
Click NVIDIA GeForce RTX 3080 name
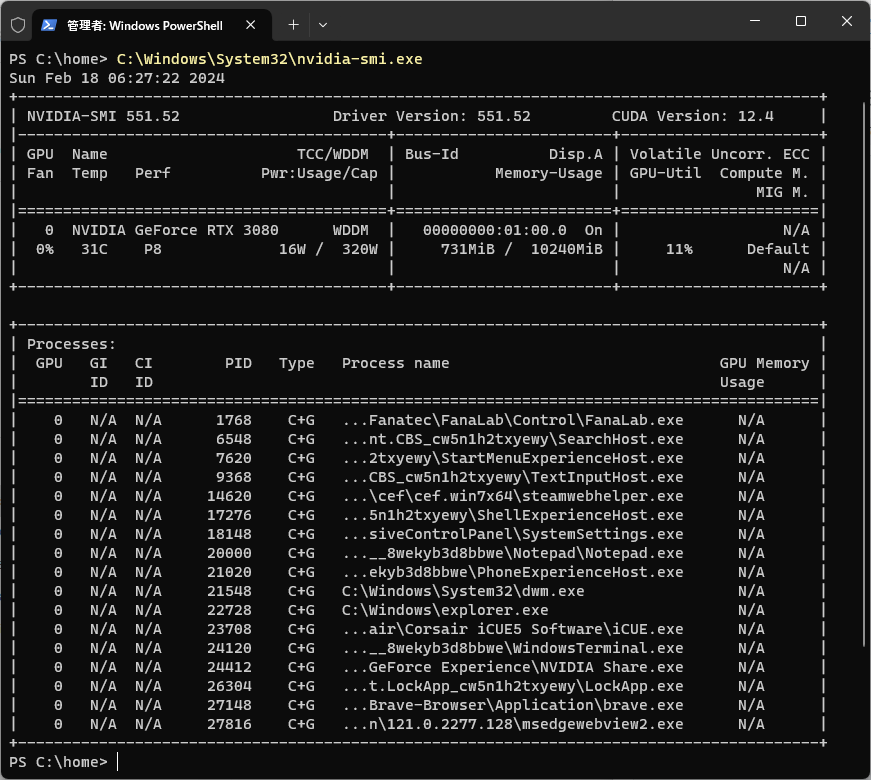(175, 230)
